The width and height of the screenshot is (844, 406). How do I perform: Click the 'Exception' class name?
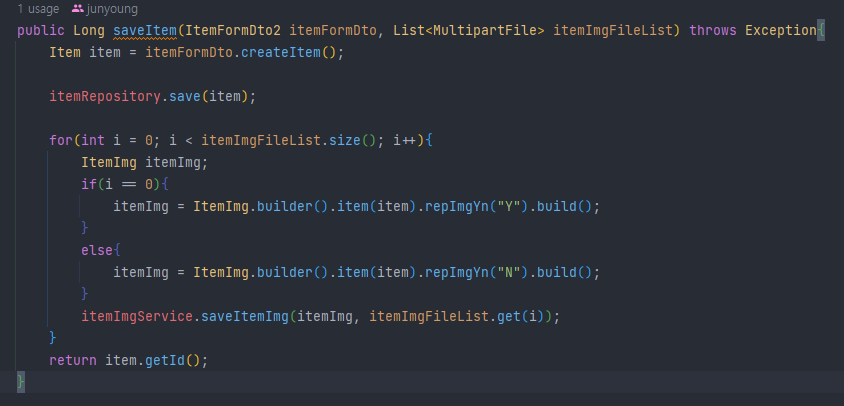[x=780, y=31]
